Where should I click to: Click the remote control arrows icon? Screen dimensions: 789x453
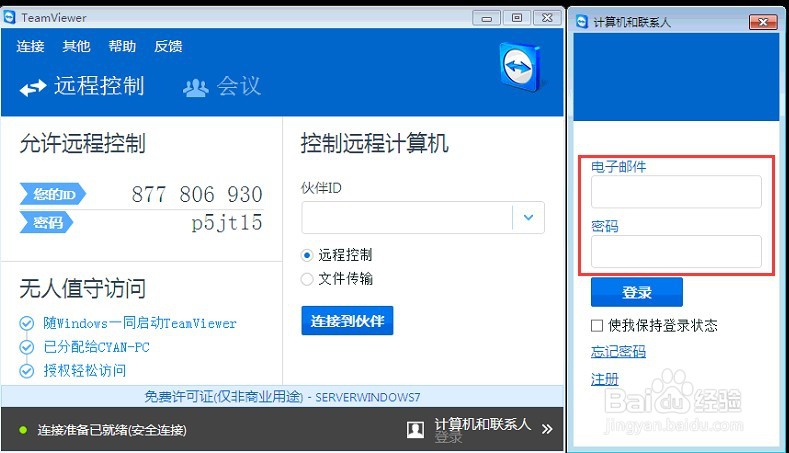coord(33,88)
